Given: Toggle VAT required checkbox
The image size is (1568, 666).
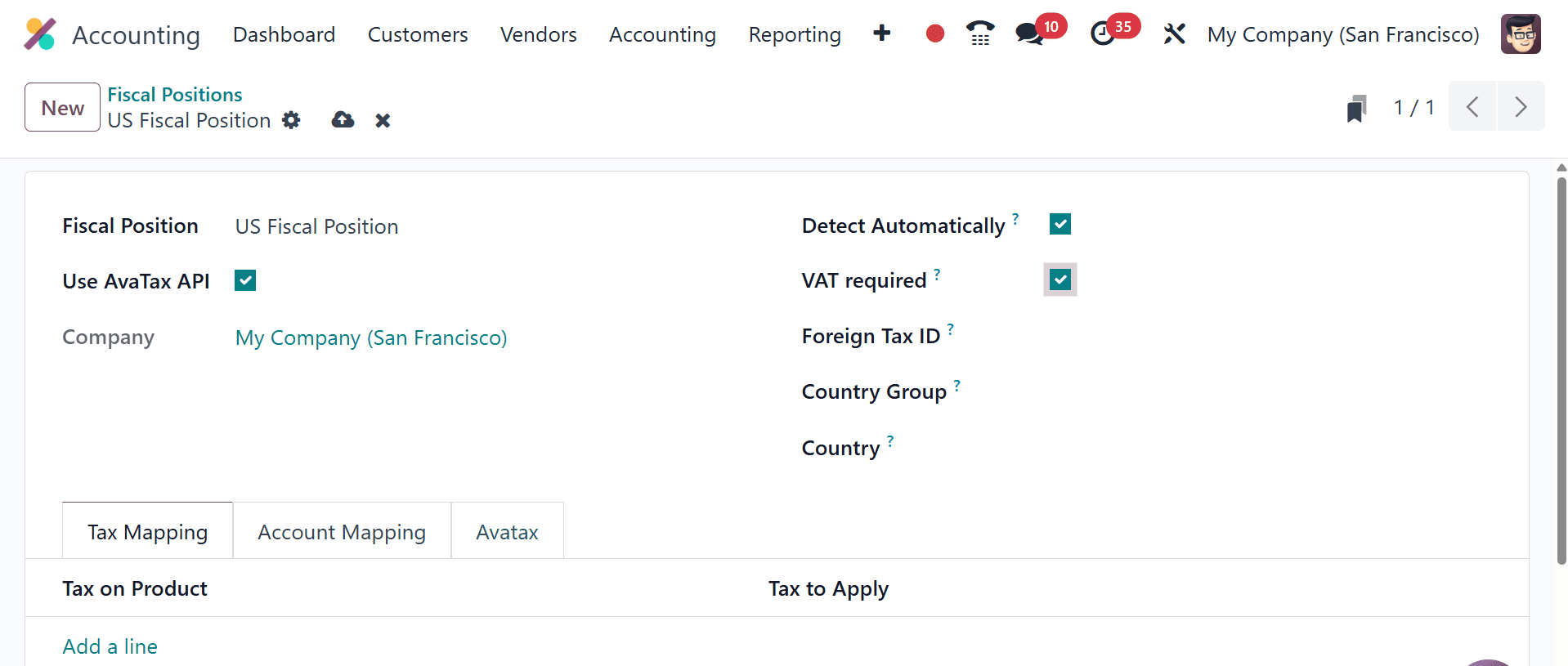Looking at the screenshot, I should pyautogui.click(x=1060, y=279).
